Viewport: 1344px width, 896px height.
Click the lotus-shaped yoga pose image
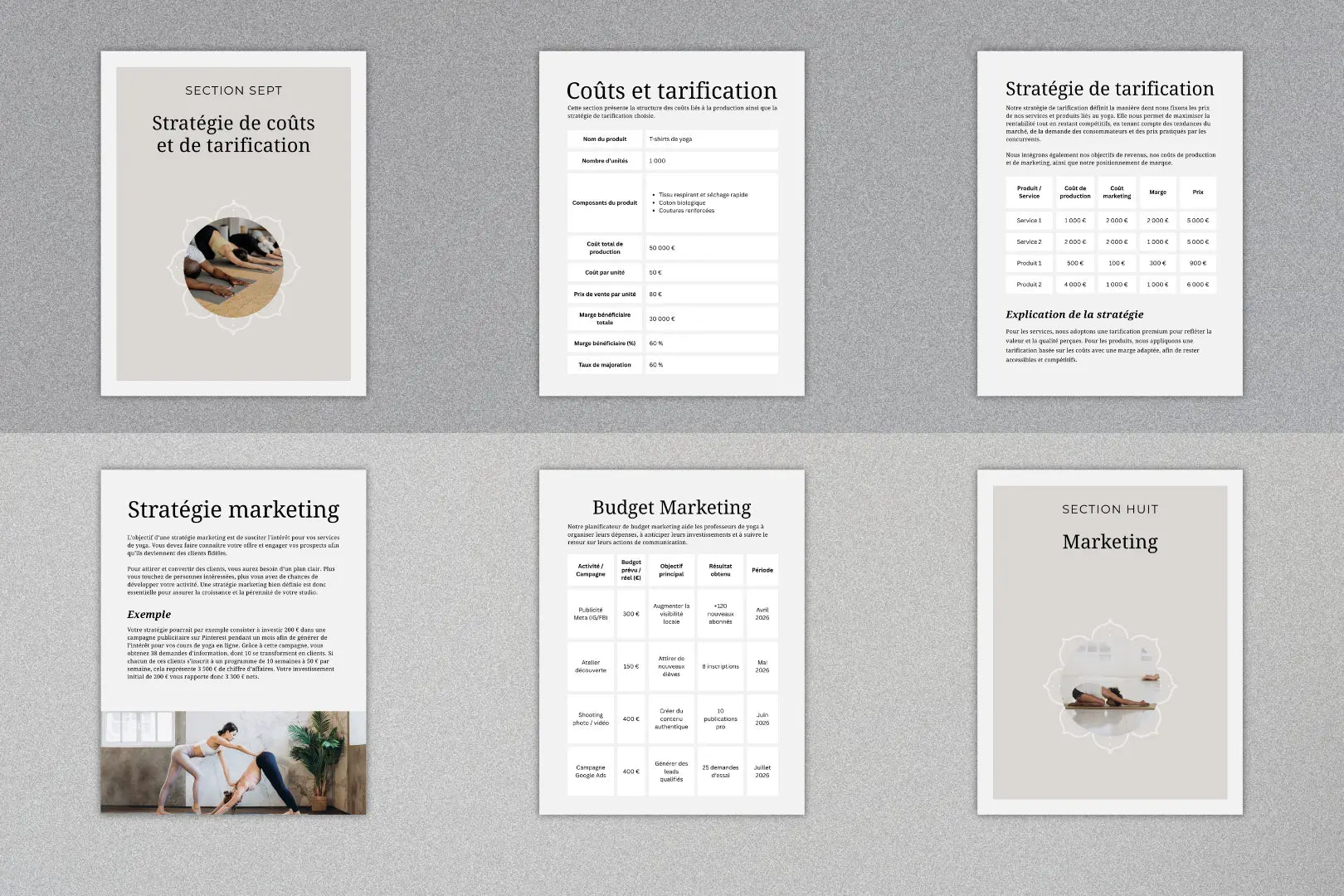1110,685
